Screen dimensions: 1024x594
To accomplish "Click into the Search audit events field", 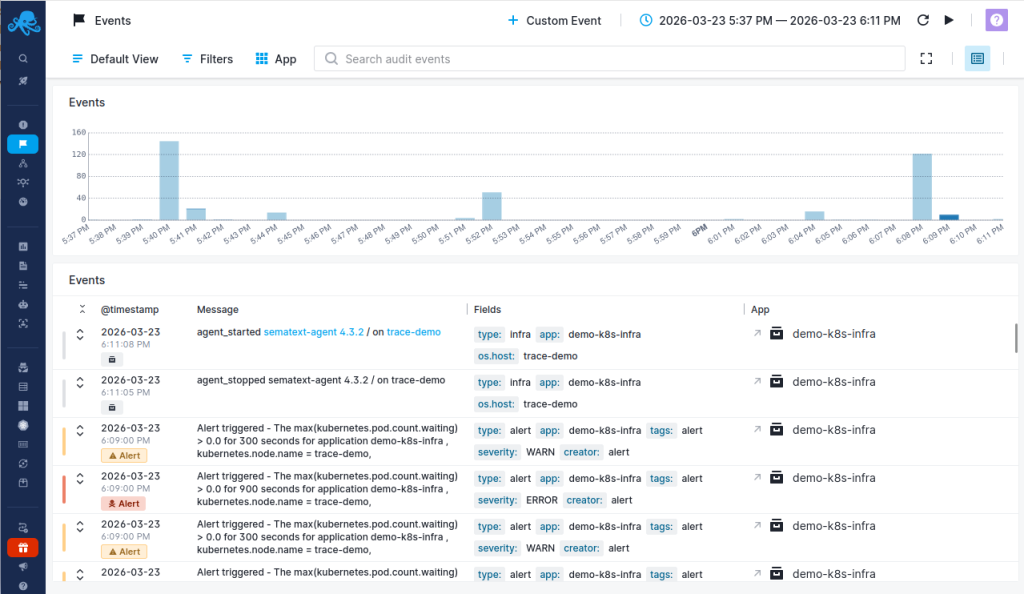I will click(620, 59).
